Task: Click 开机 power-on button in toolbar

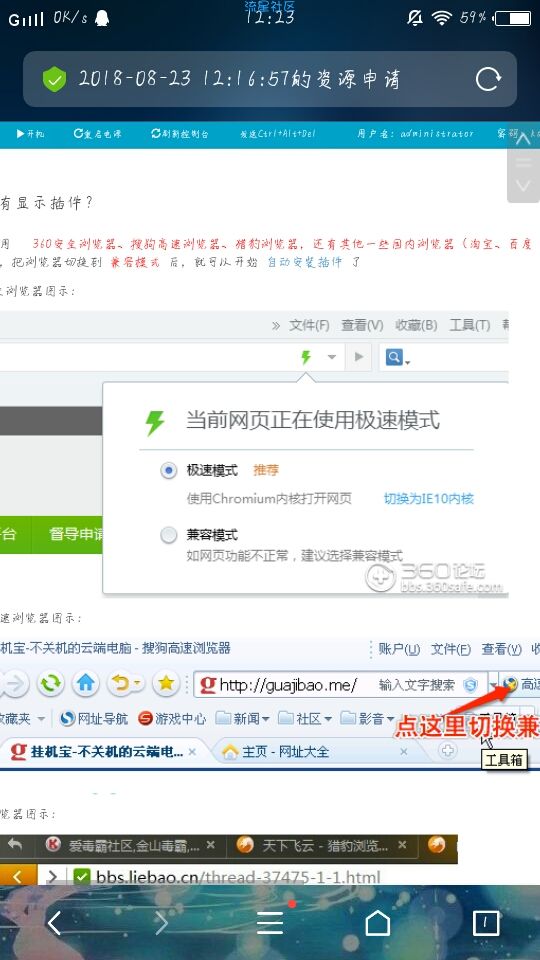Action: point(30,133)
